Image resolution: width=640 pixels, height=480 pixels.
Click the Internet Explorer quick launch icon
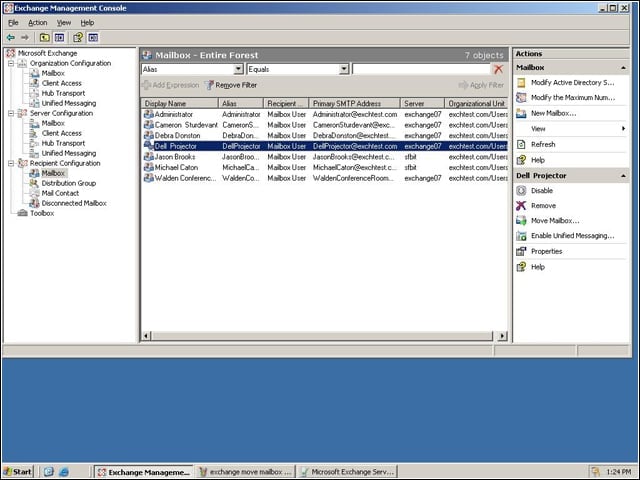[64, 472]
